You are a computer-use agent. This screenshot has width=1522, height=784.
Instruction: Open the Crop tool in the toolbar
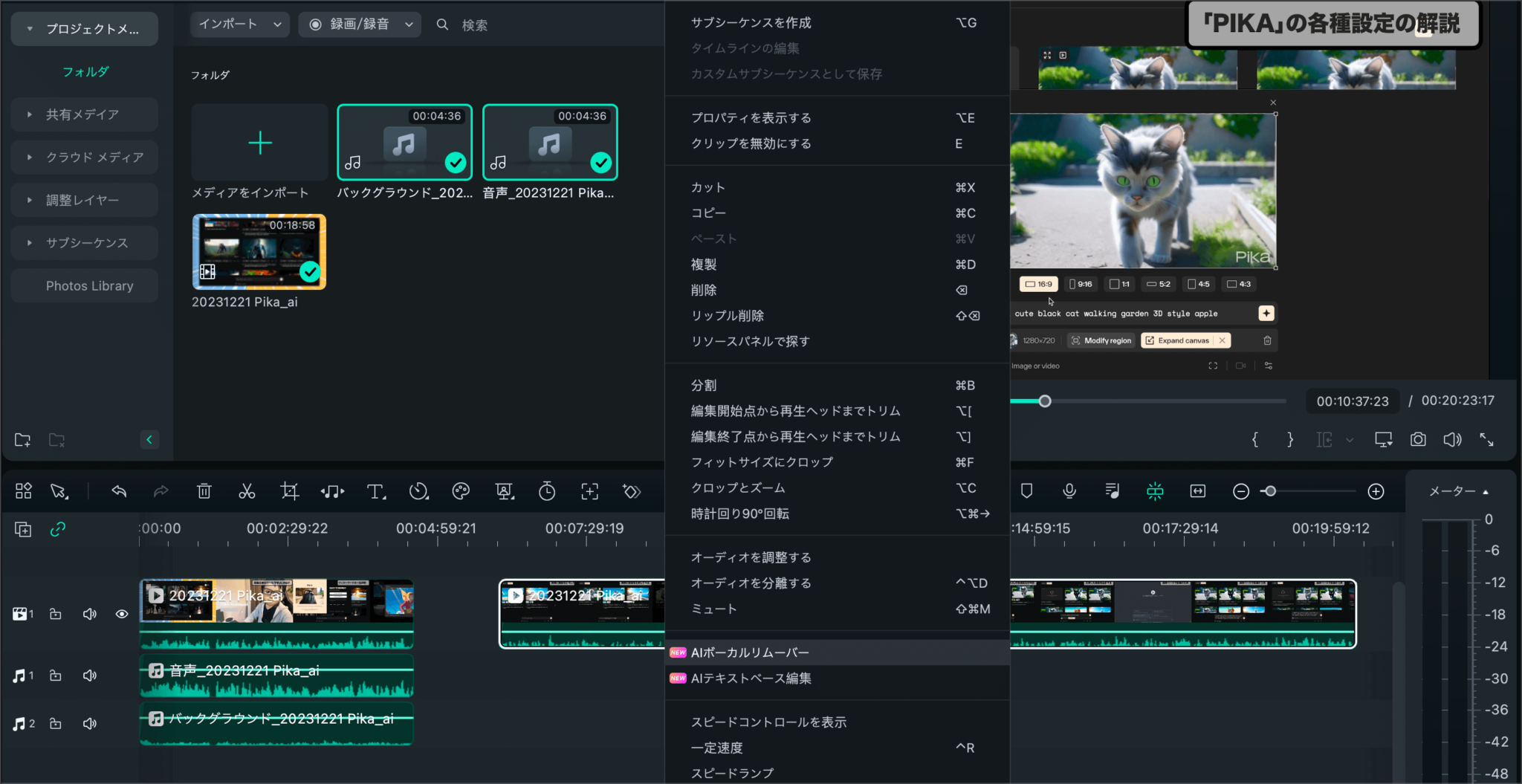point(289,491)
